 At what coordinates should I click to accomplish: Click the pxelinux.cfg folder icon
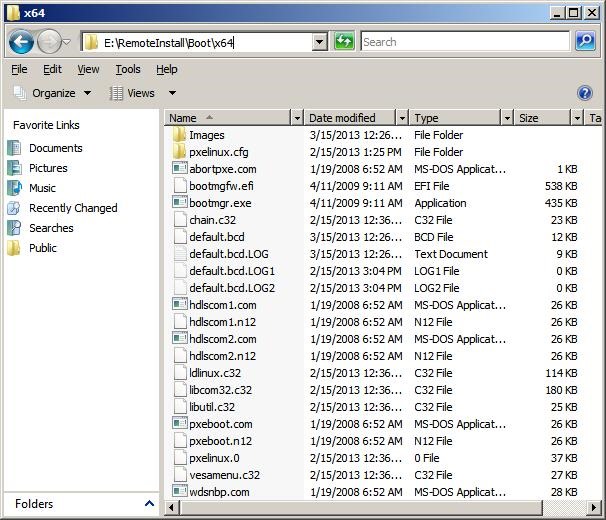tap(179, 152)
